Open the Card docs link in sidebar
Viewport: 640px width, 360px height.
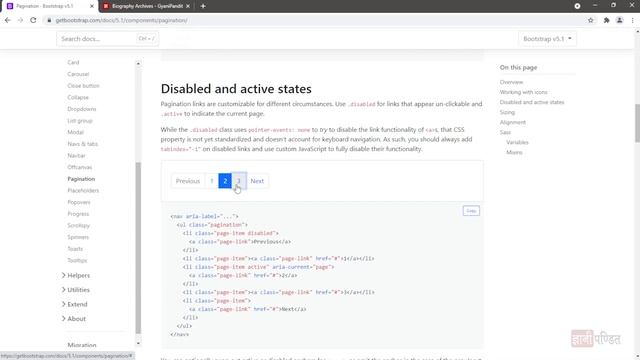pyautogui.click(x=73, y=62)
